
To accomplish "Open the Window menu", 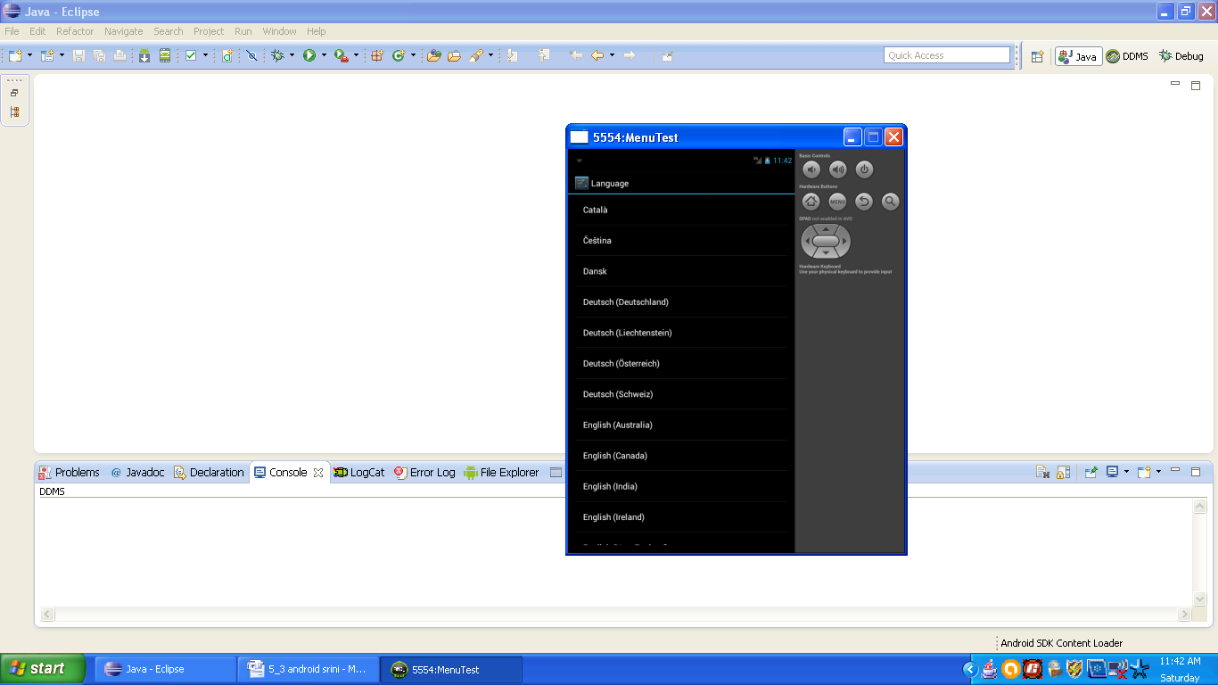I will click(280, 31).
